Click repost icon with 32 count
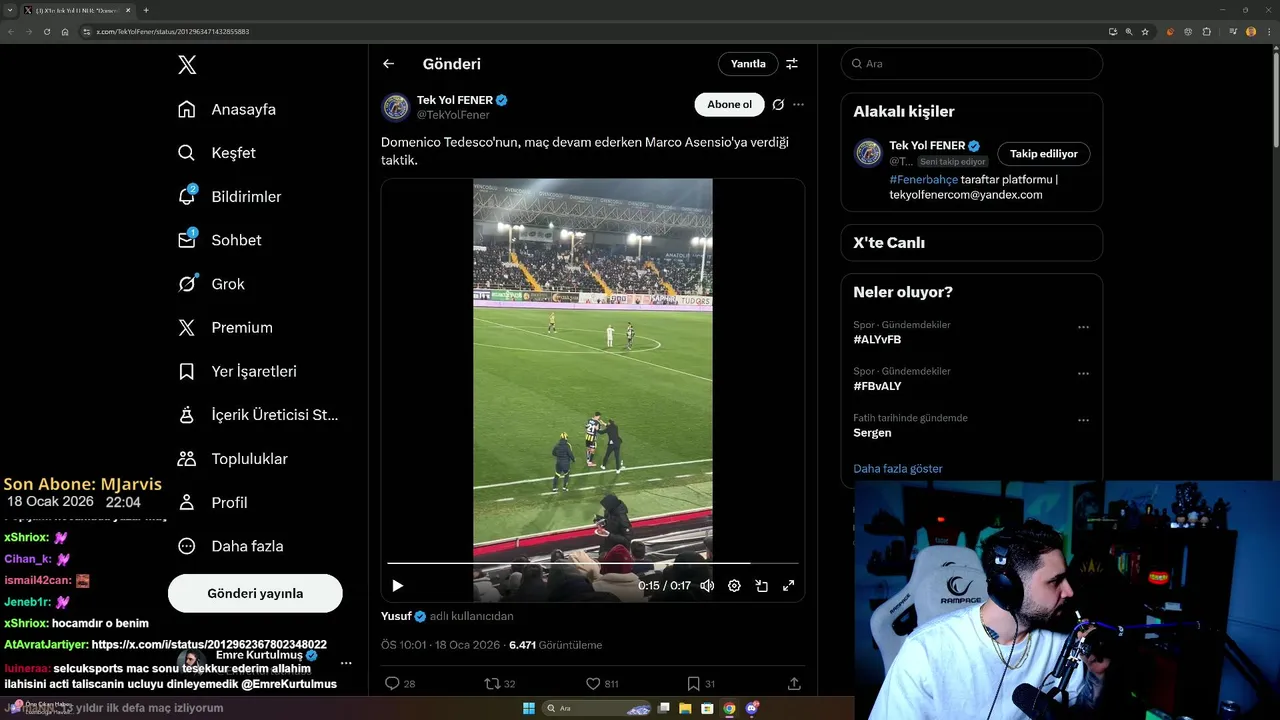 (x=500, y=684)
